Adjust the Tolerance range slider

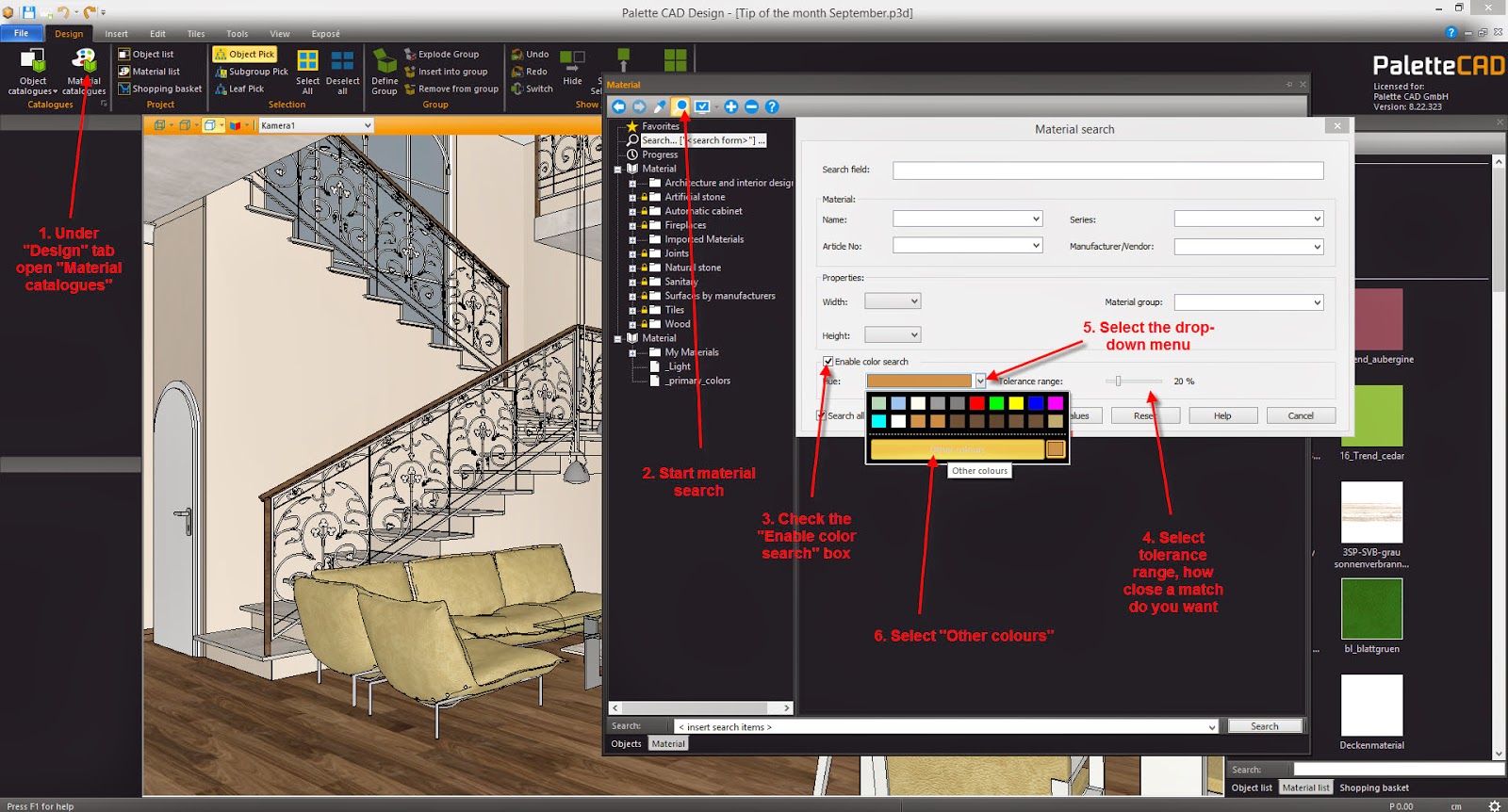point(1118,381)
